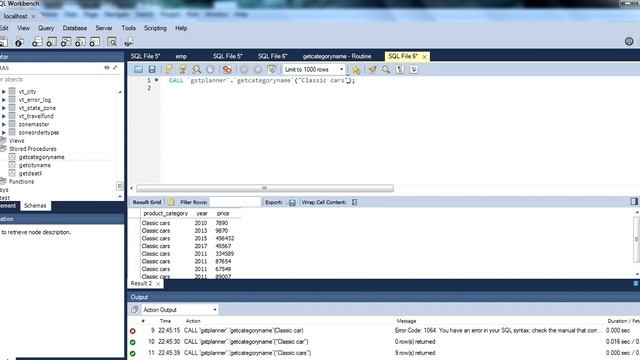Click the statement marker dot on line 1
640x360 pixels.
pos(156,80)
